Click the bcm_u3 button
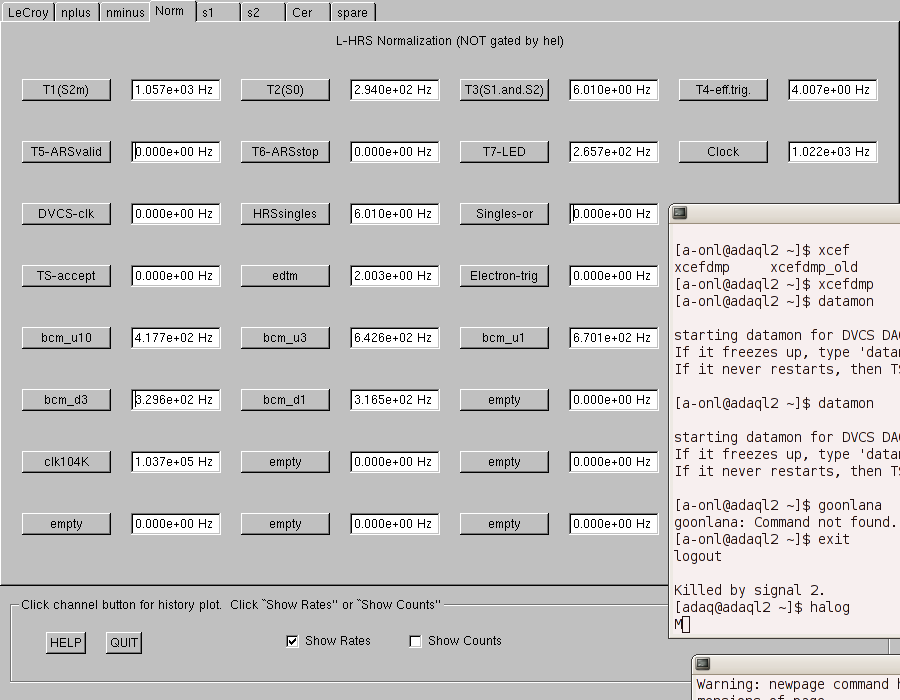 click(x=285, y=338)
